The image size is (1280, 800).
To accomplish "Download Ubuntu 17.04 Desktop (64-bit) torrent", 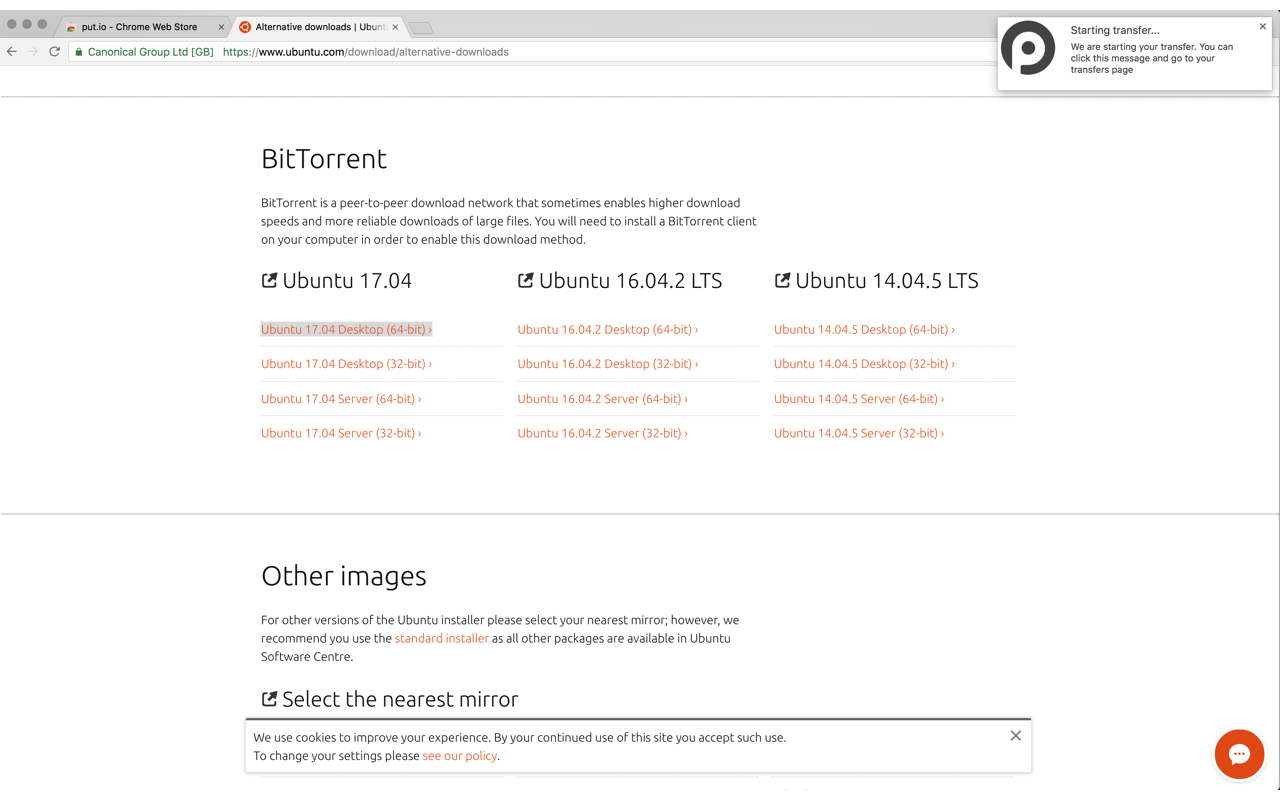I will (346, 329).
